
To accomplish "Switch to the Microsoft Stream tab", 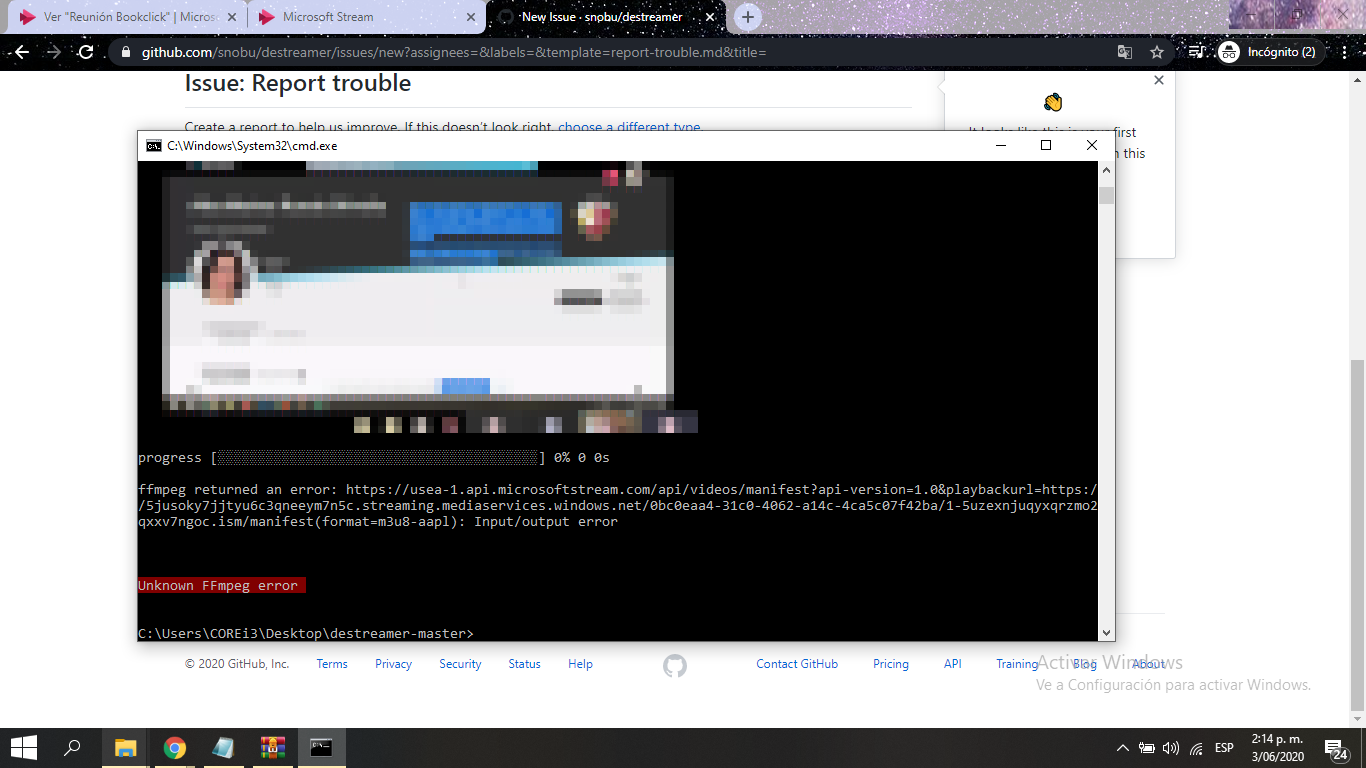I will click(367, 17).
